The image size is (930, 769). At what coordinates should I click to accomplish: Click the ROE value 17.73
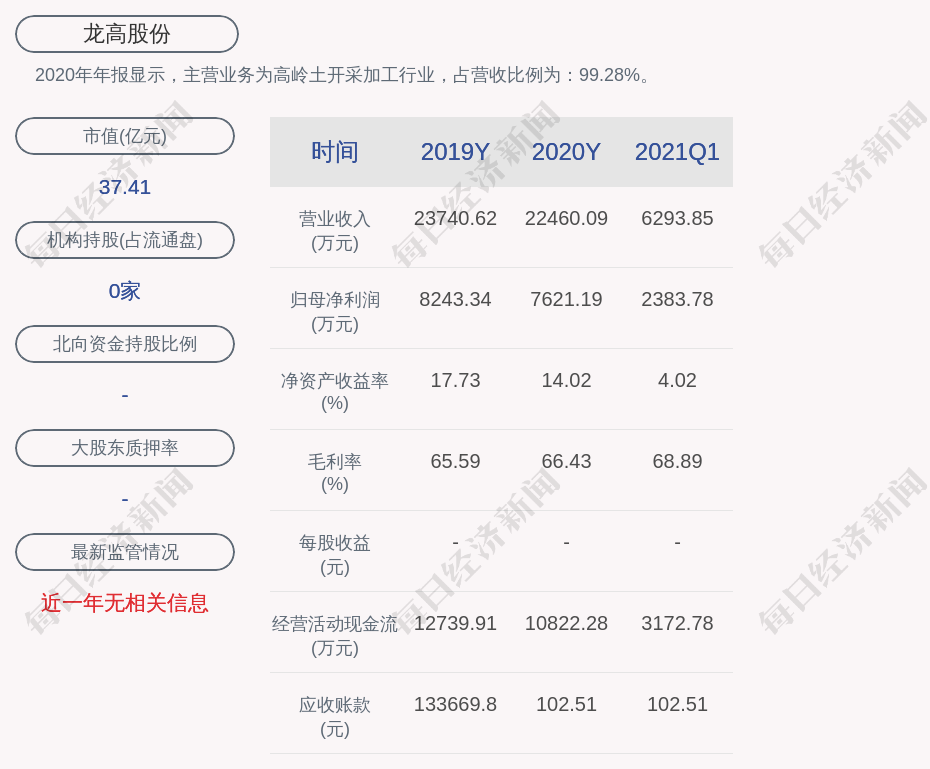455,380
